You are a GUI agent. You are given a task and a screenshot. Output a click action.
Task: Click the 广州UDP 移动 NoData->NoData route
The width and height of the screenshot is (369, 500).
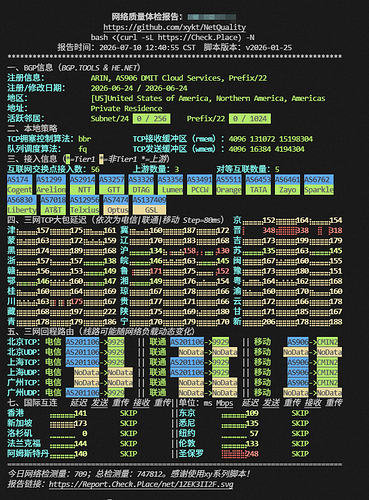(312, 393)
